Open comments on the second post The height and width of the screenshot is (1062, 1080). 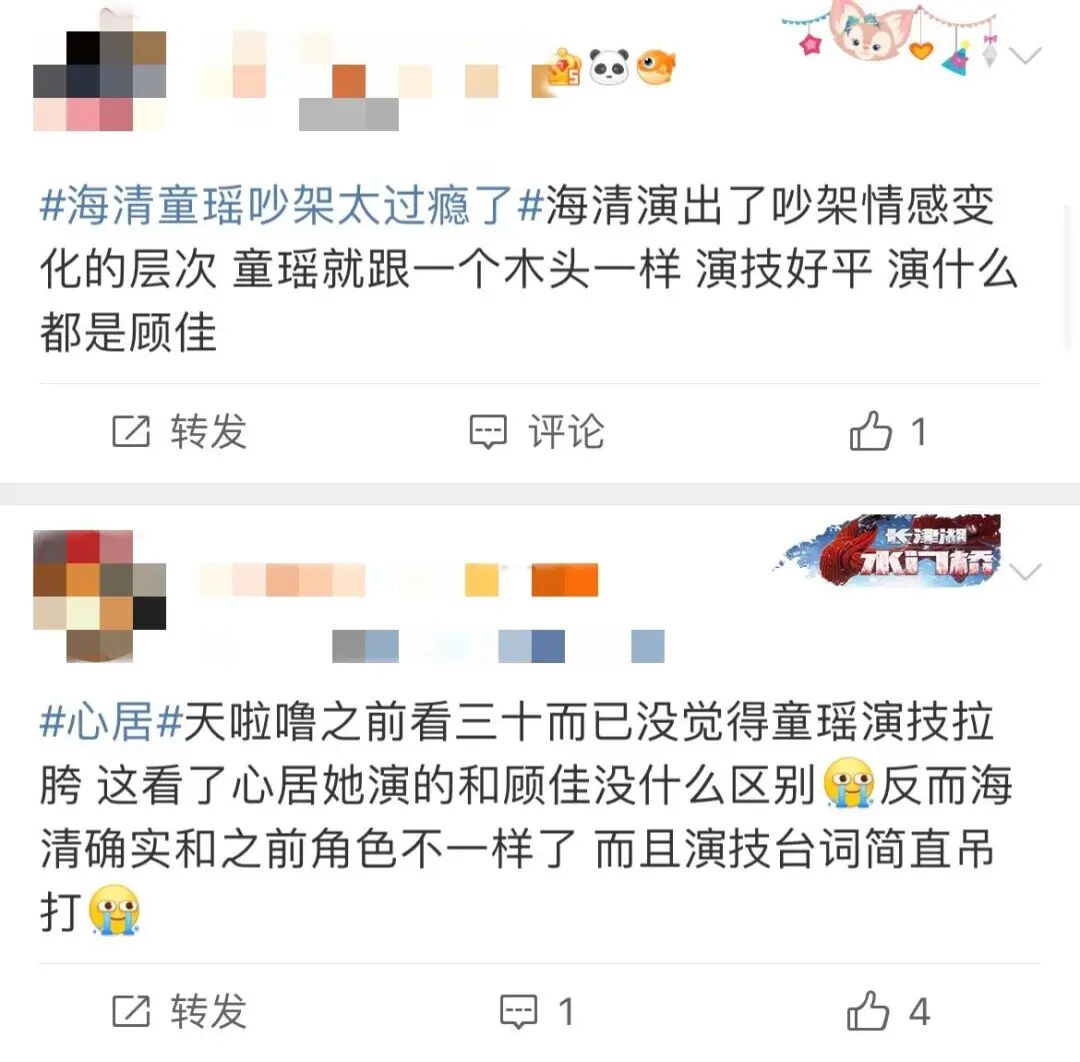(x=518, y=1012)
